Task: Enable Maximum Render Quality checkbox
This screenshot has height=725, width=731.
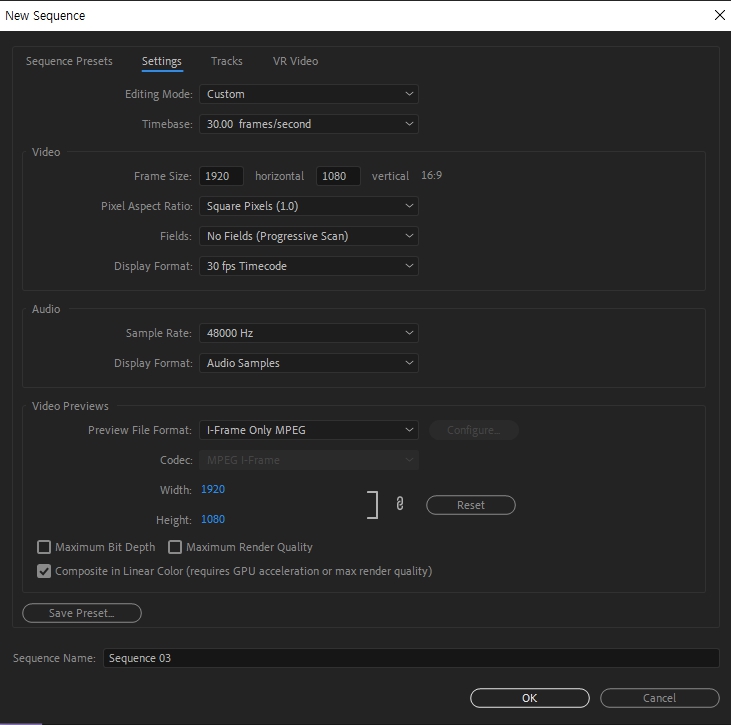Action: coord(175,547)
